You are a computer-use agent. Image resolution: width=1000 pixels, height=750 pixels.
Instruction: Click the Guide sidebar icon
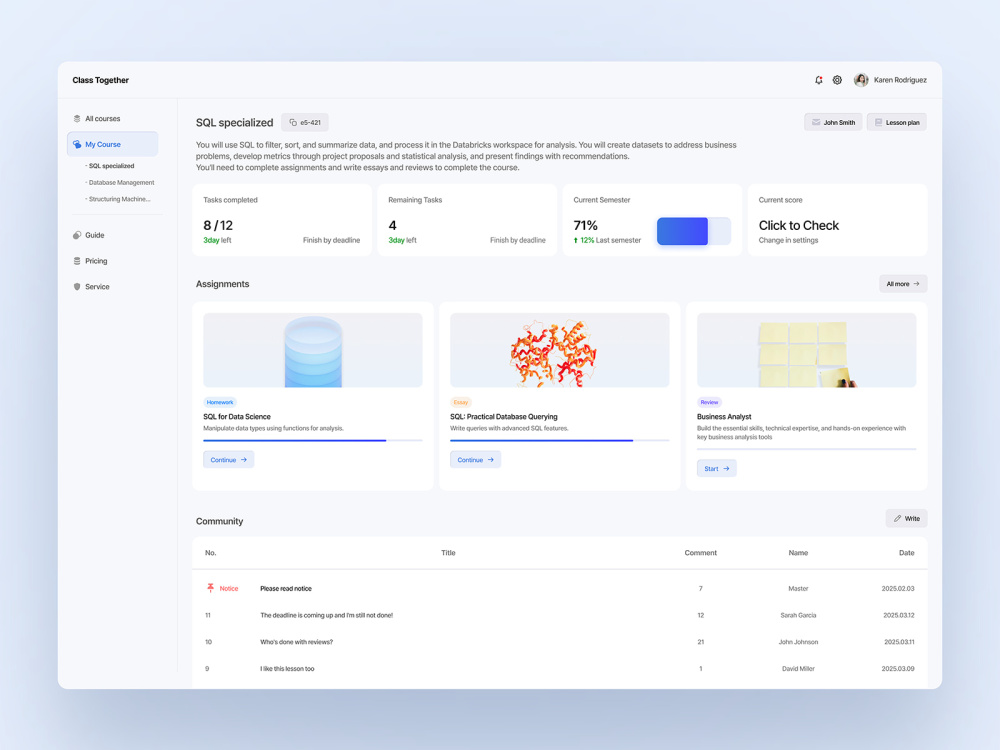tap(77, 235)
